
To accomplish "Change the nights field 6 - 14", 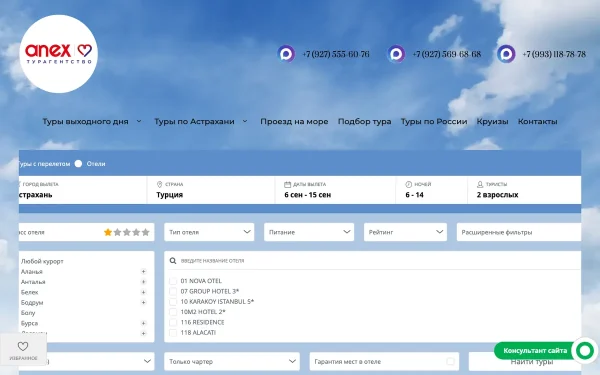I will [x=432, y=190].
